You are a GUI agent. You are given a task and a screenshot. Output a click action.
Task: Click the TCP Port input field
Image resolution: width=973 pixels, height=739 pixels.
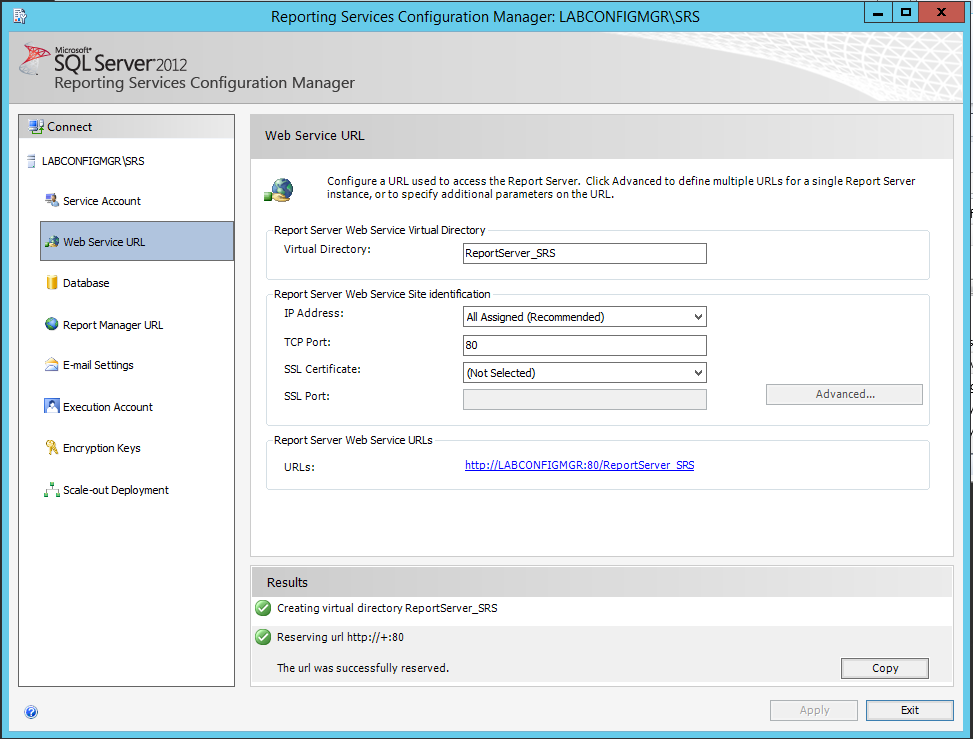(x=585, y=345)
